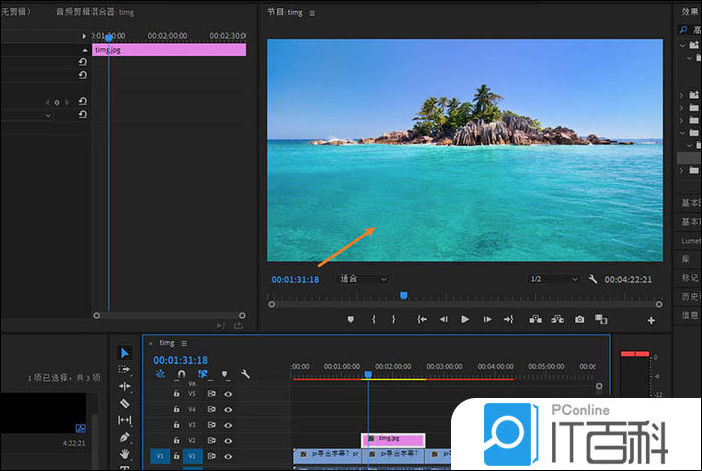Open the 节目: timing monitor tab
The image size is (702, 471).
click(x=285, y=12)
